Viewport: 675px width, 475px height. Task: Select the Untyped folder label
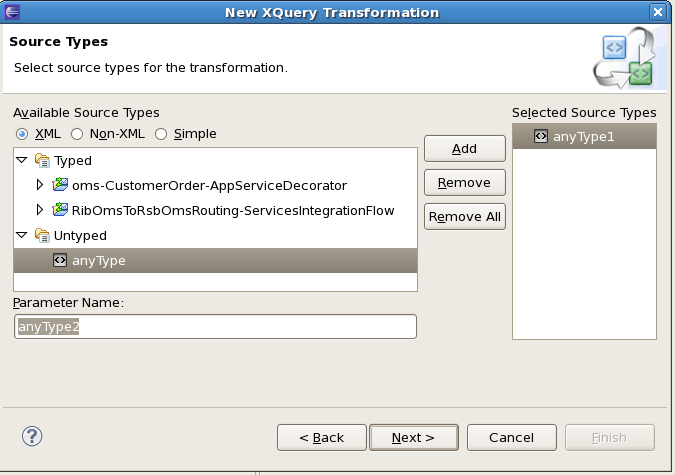(x=80, y=236)
